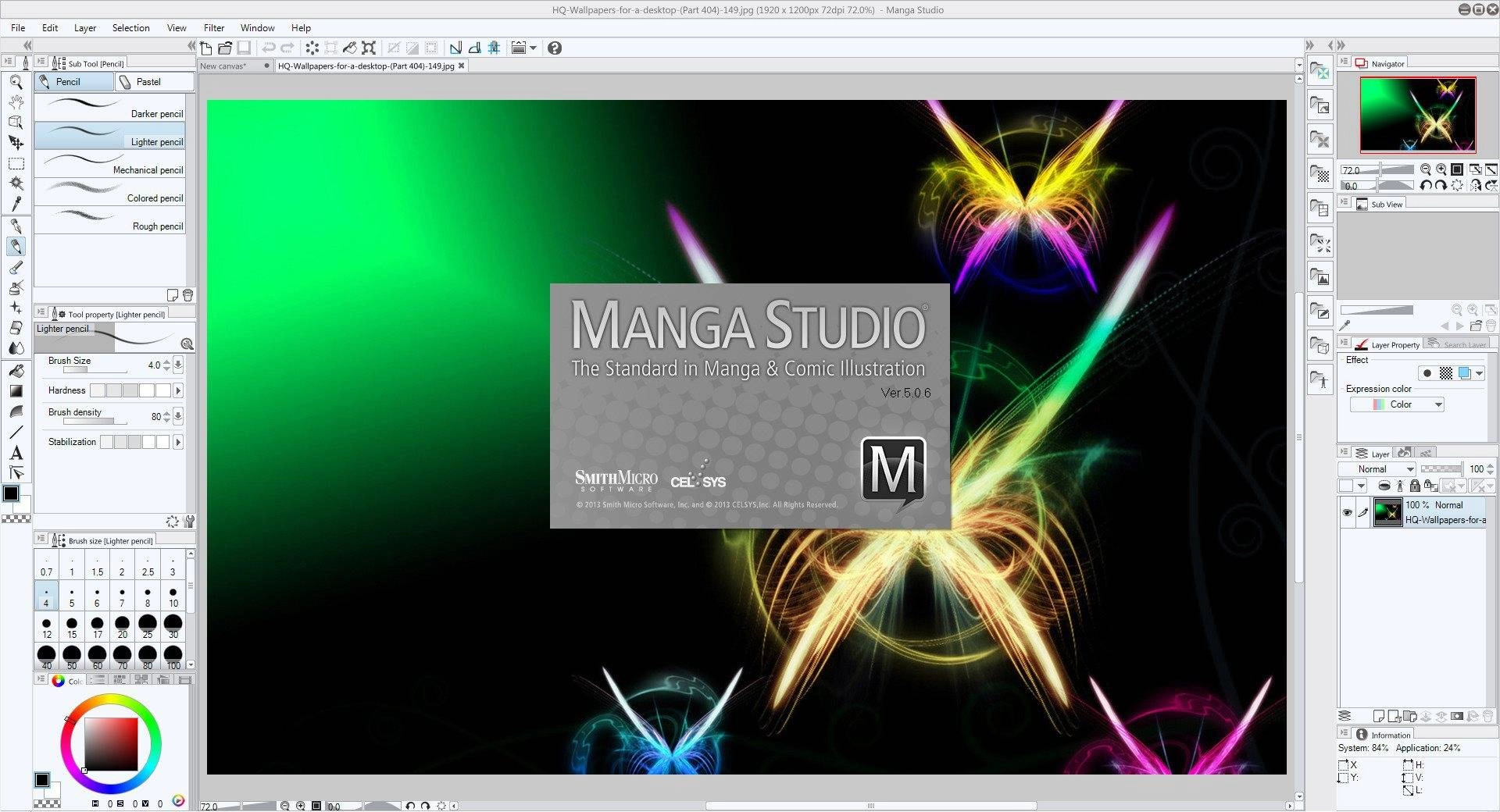The height and width of the screenshot is (812, 1500).
Task: Expand Hardness options arrow
Action: pos(178,390)
